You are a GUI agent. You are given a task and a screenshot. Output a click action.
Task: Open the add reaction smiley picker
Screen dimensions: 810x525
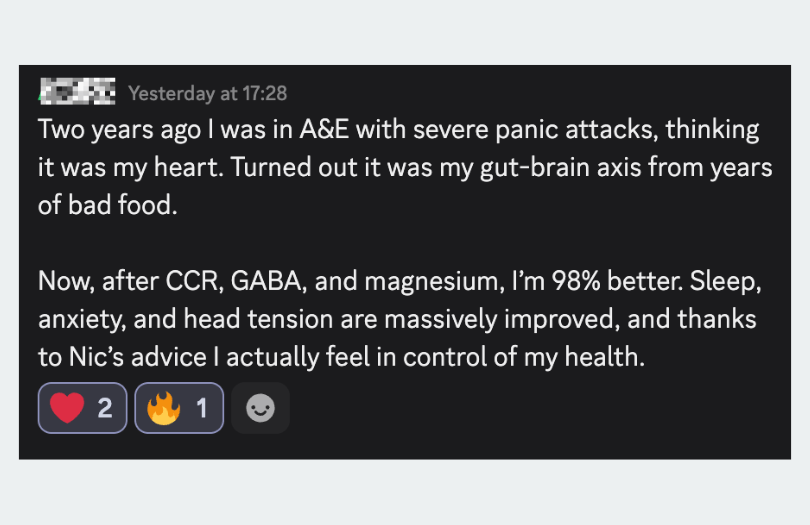[260, 408]
